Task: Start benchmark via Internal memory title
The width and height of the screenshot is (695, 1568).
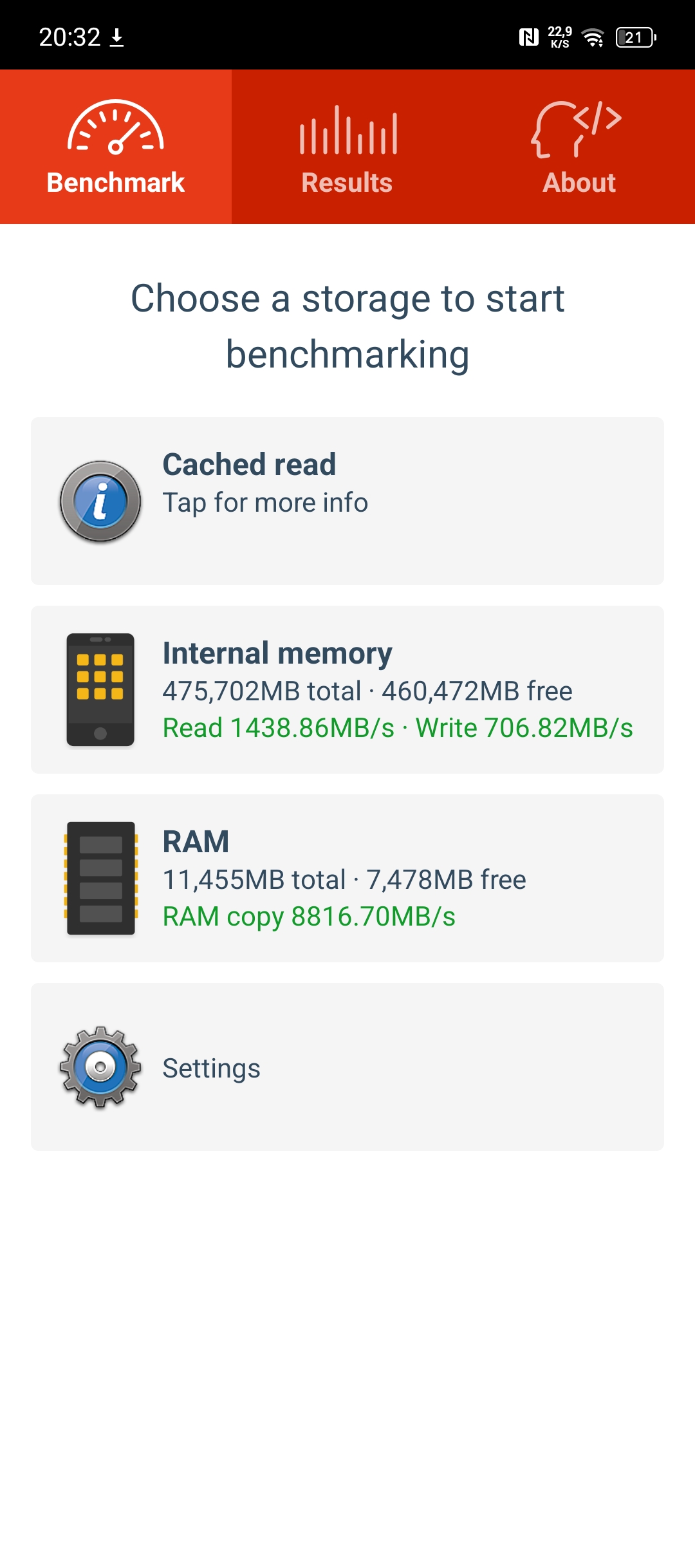Action: click(x=277, y=653)
